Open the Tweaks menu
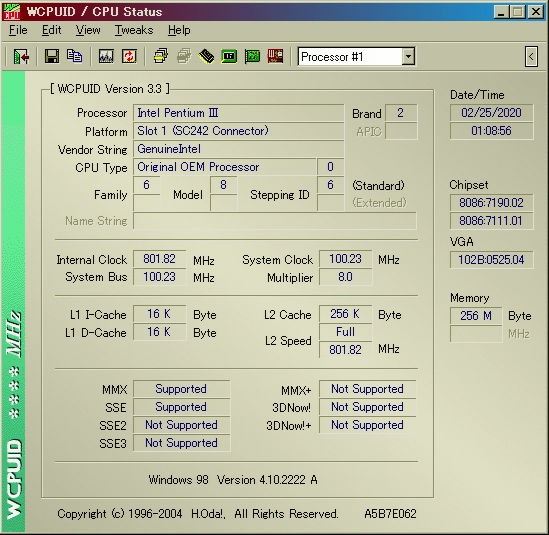 [x=134, y=30]
